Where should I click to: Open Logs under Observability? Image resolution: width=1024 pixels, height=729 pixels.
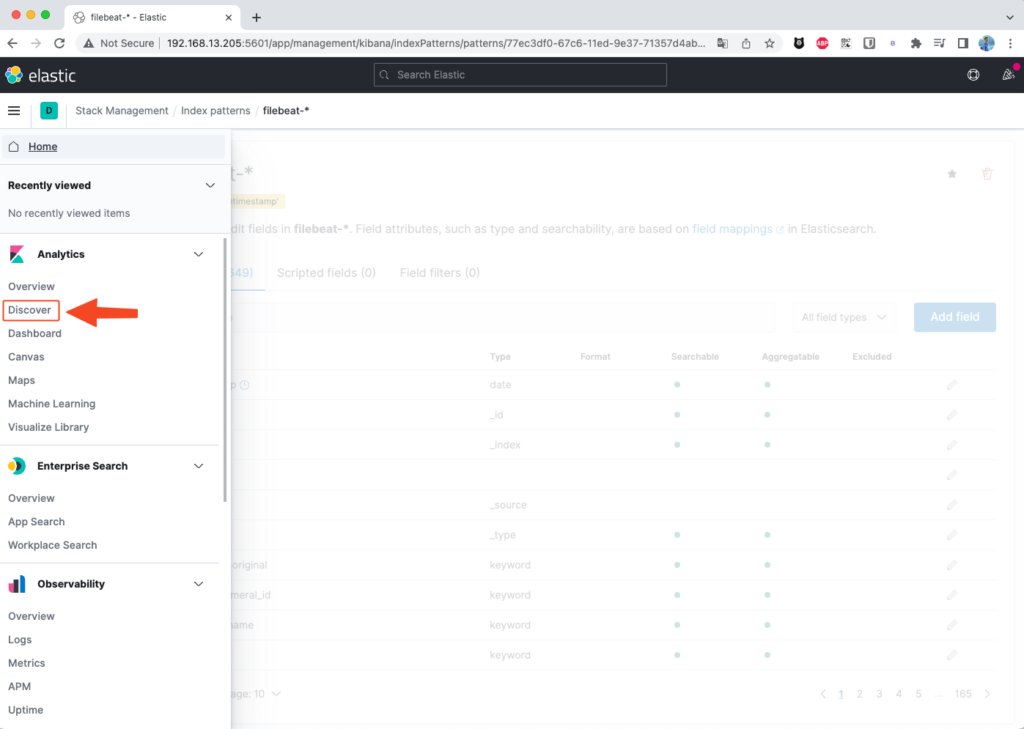click(x=20, y=640)
